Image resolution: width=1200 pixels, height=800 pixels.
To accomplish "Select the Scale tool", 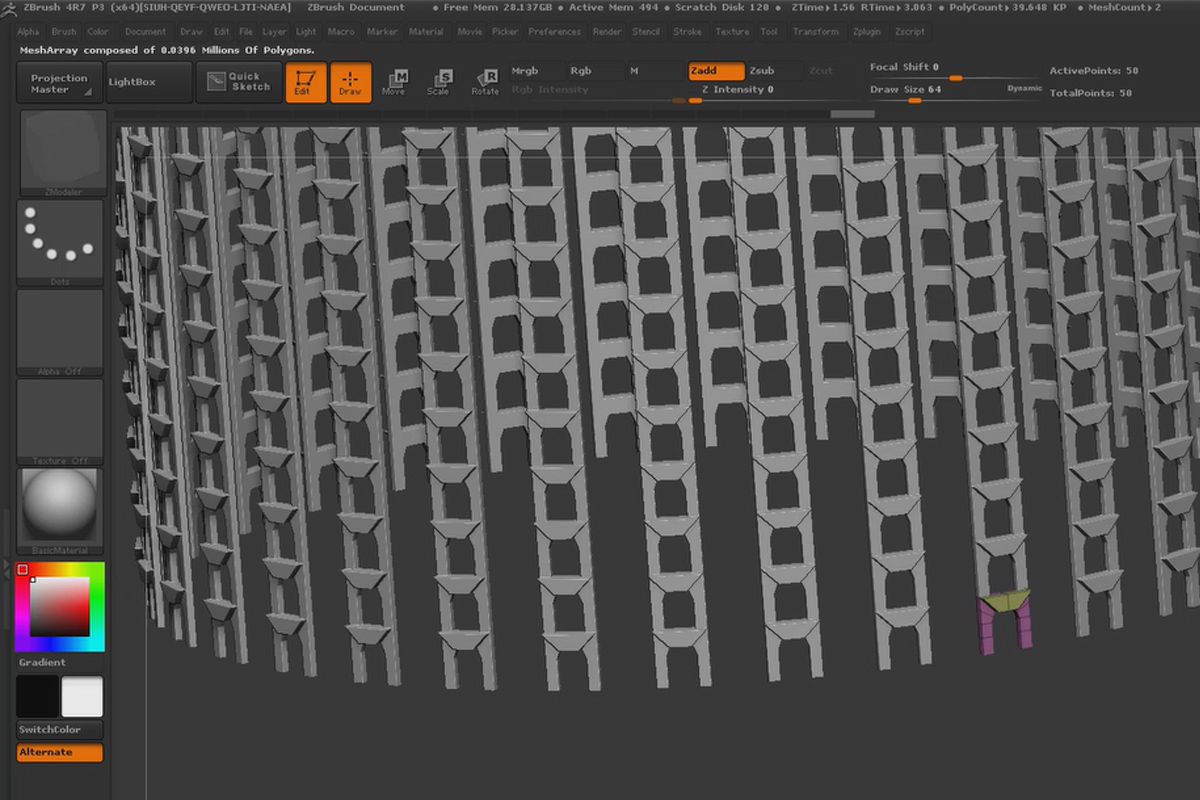I will 439,82.
